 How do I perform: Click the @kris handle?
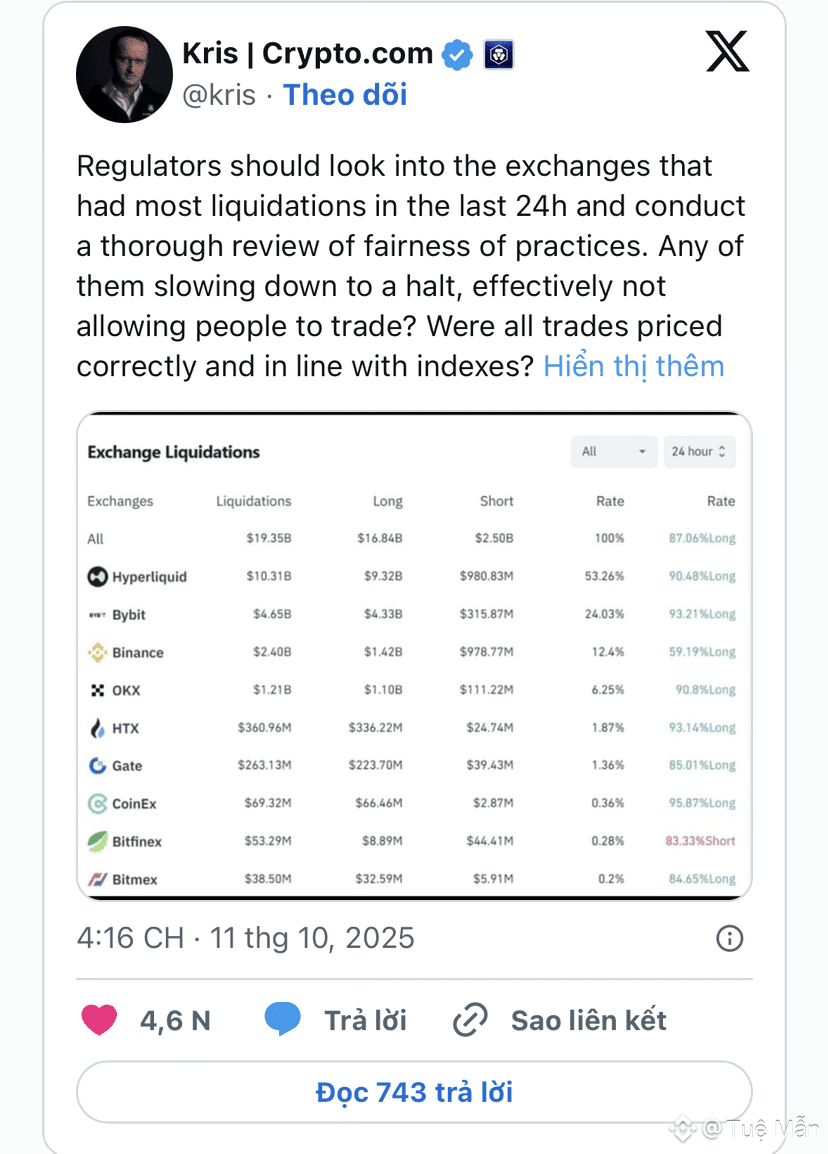pyautogui.click(x=219, y=95)
